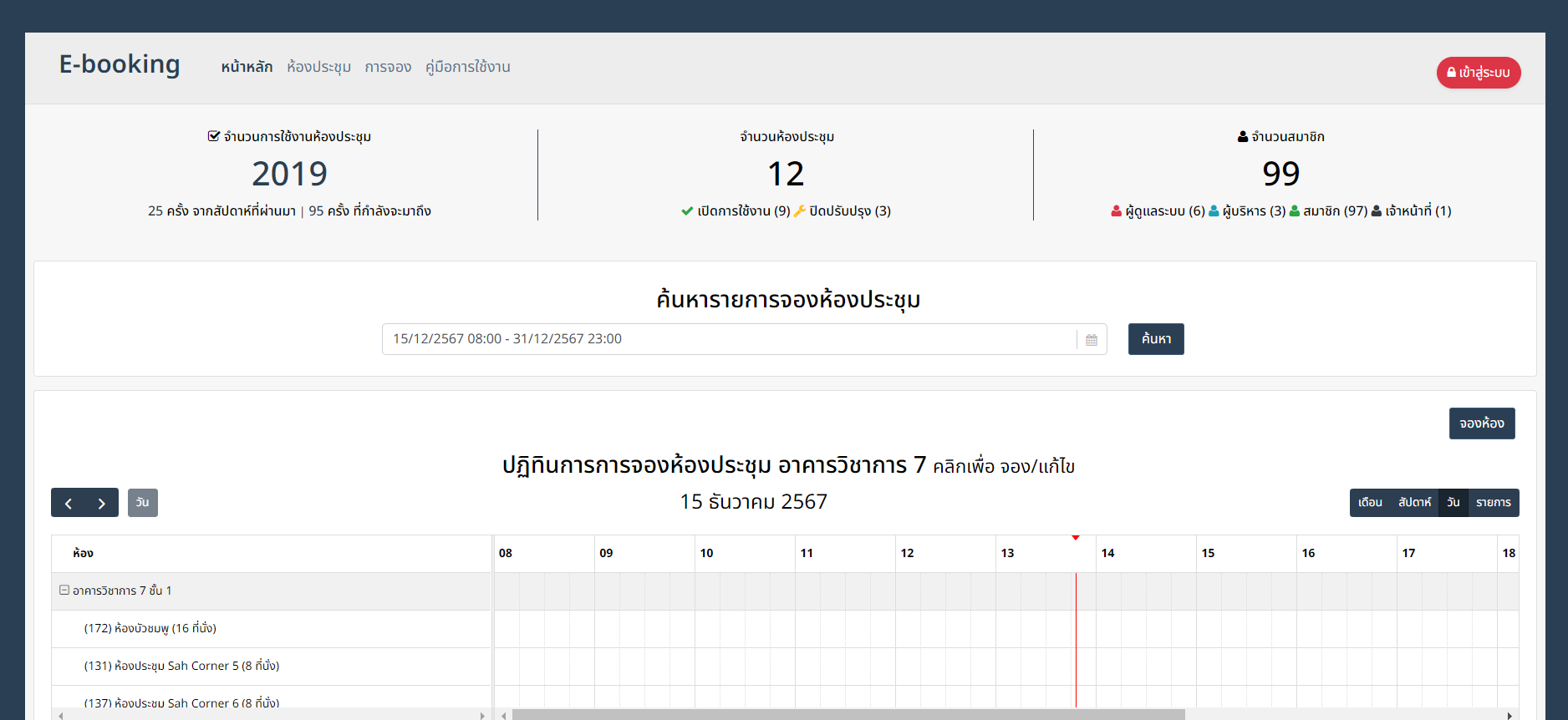Screen dimensions: 1568x720
Task: Click the จองห้อง booking button
Action: [1481, 423]
